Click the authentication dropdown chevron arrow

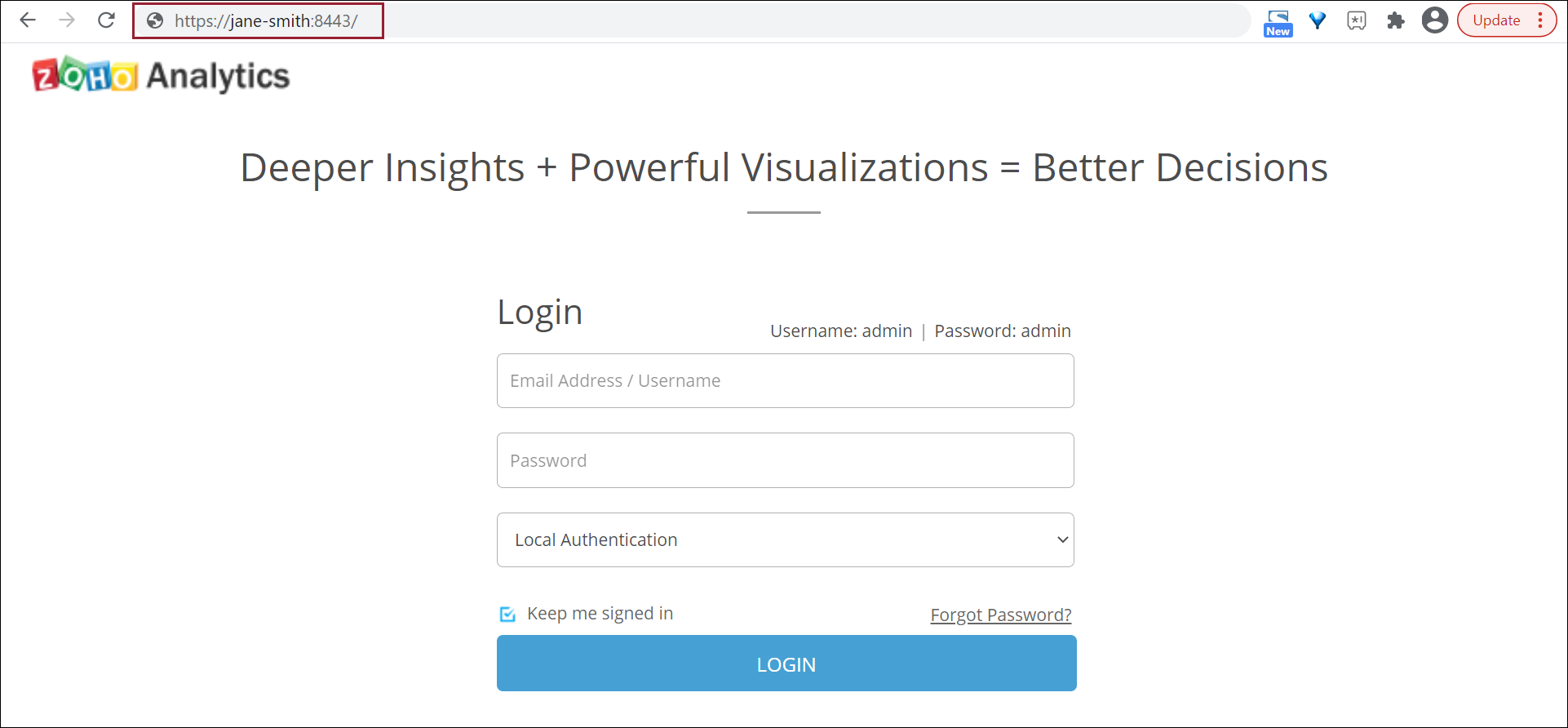tap(1062, 539)
